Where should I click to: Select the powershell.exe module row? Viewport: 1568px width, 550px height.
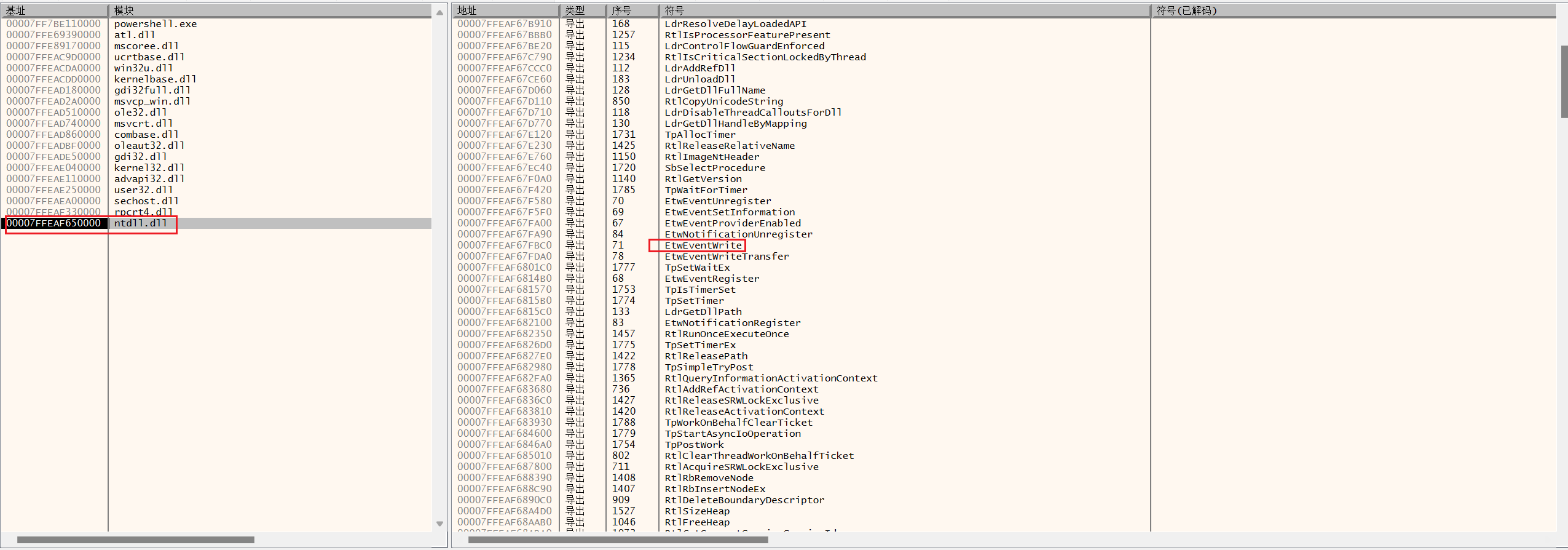click(x=216, y=24)
